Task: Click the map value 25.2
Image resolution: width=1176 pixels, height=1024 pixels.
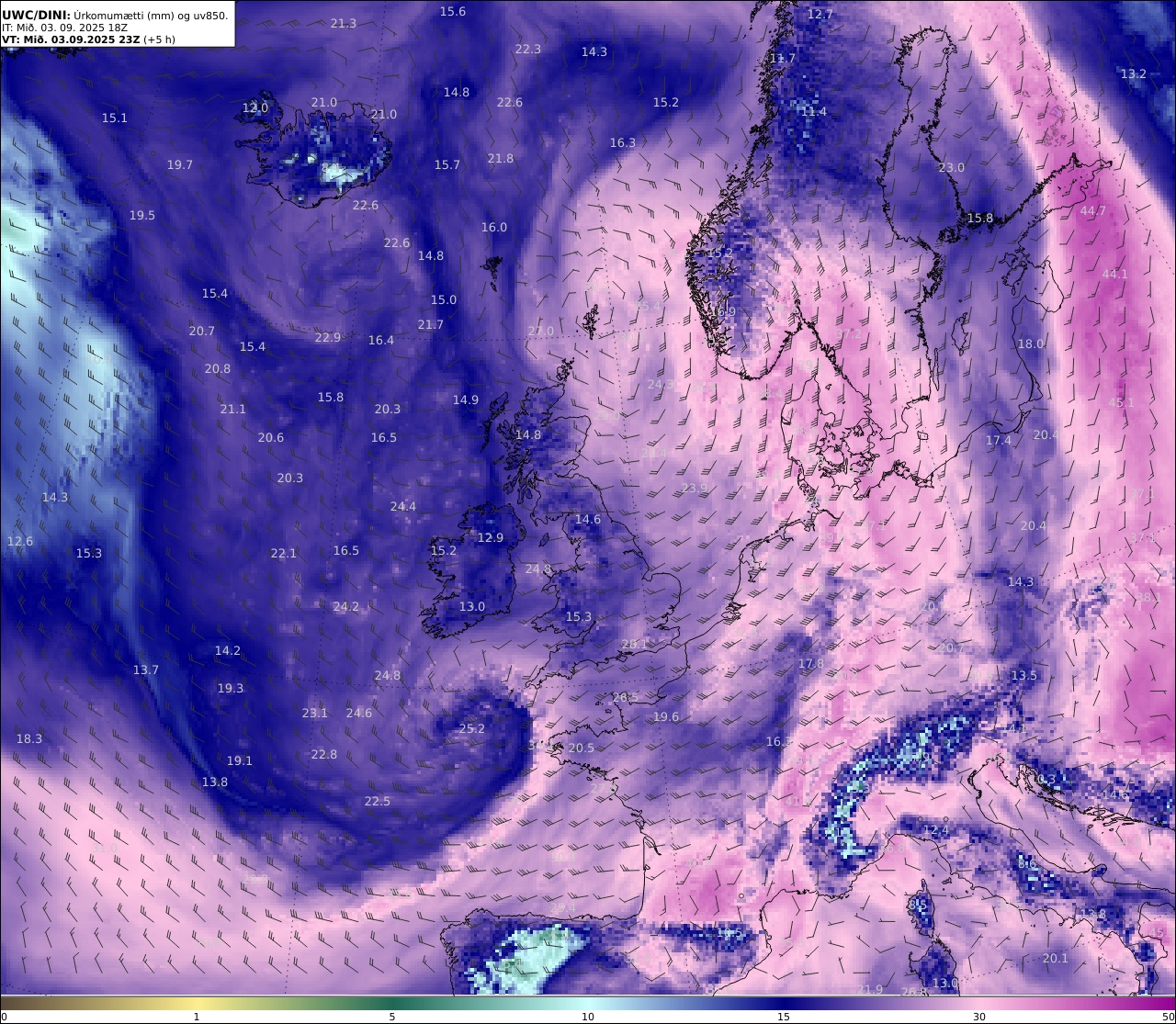Action: (471, 728)
